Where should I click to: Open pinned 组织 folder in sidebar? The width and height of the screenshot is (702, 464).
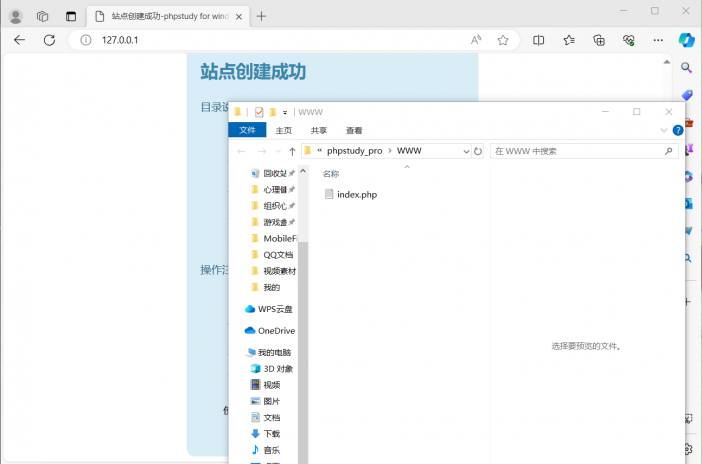[272, 206]
